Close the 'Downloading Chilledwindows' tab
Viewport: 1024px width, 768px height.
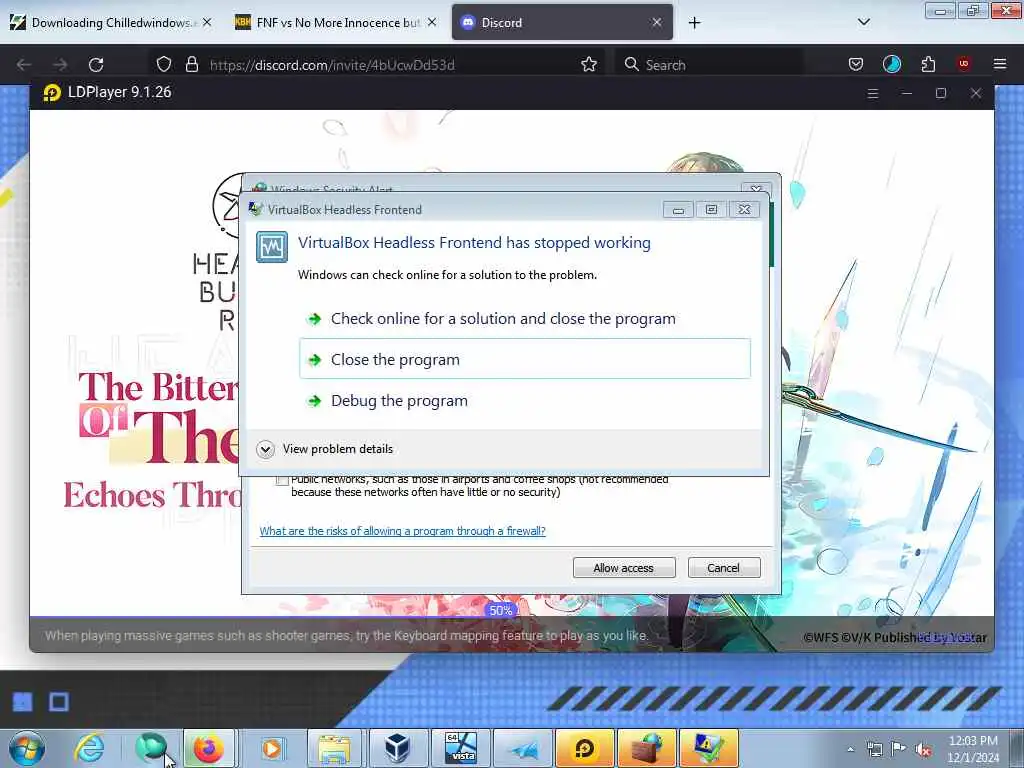pyautogui.click(x=207, y=23)
